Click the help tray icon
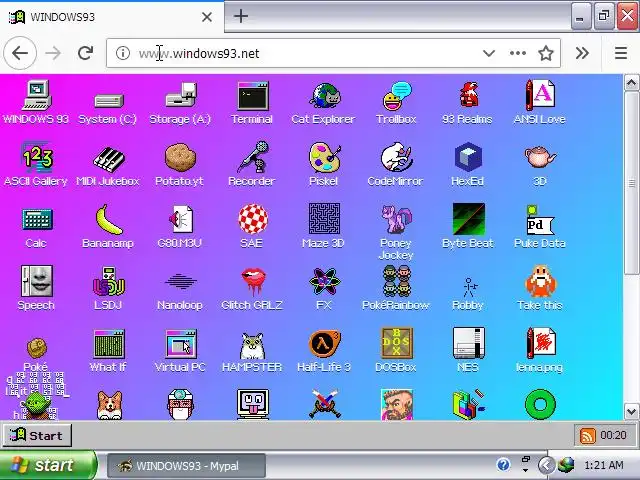Viewport: 640px width, 480px height. tap(503, 464)
